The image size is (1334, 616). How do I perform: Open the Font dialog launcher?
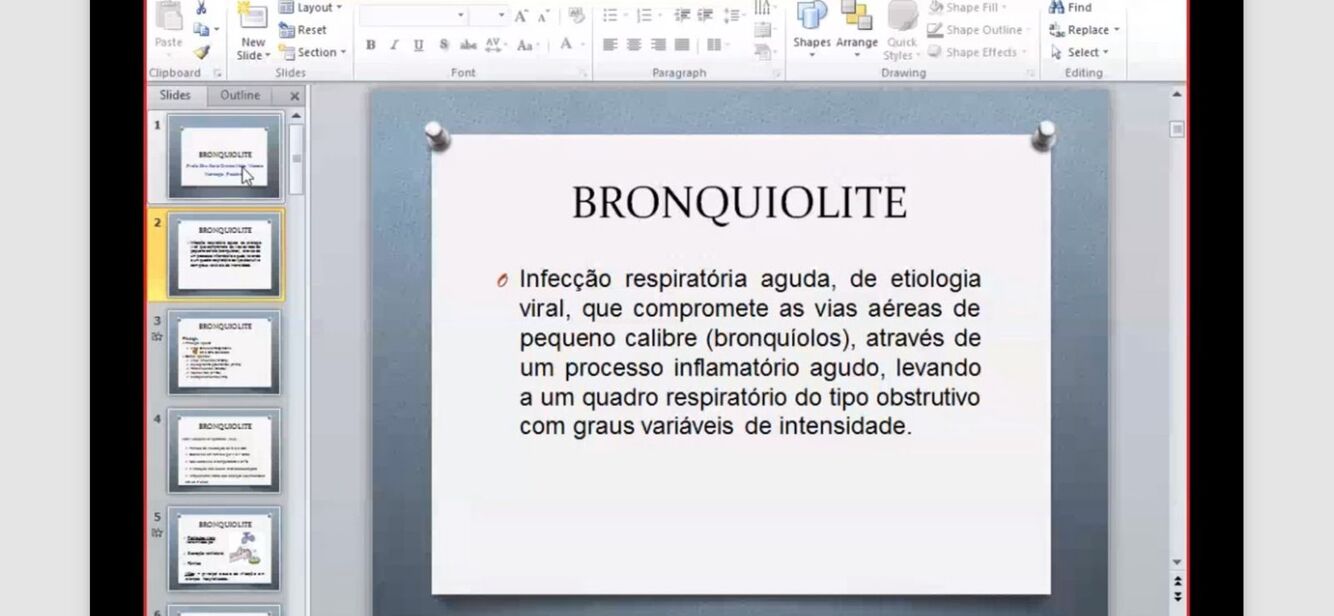coord(582,73)
